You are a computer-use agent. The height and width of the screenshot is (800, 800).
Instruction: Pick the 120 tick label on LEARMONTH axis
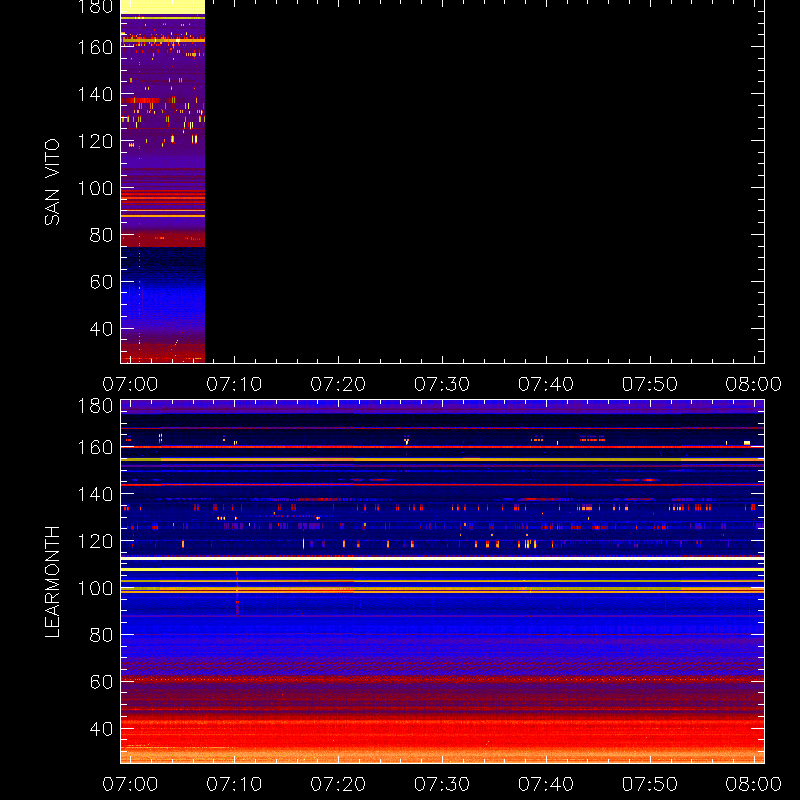point(95,541)
